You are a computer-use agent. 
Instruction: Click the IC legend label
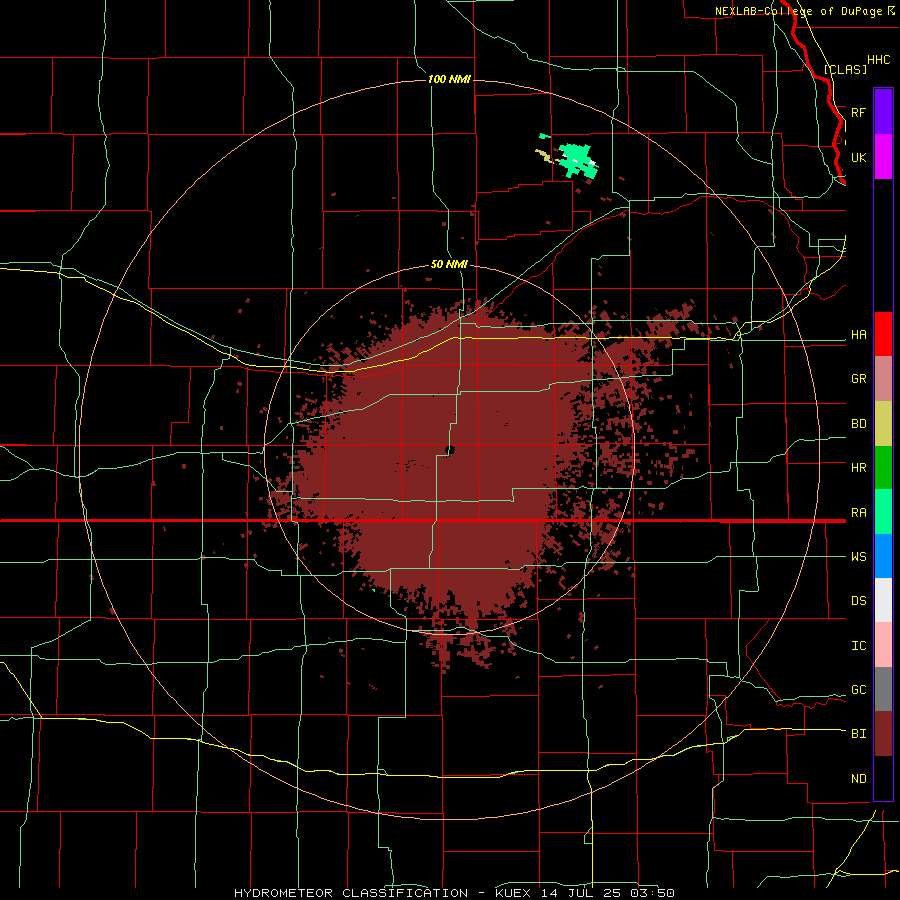pyautogui.click(x=858, y=646)
